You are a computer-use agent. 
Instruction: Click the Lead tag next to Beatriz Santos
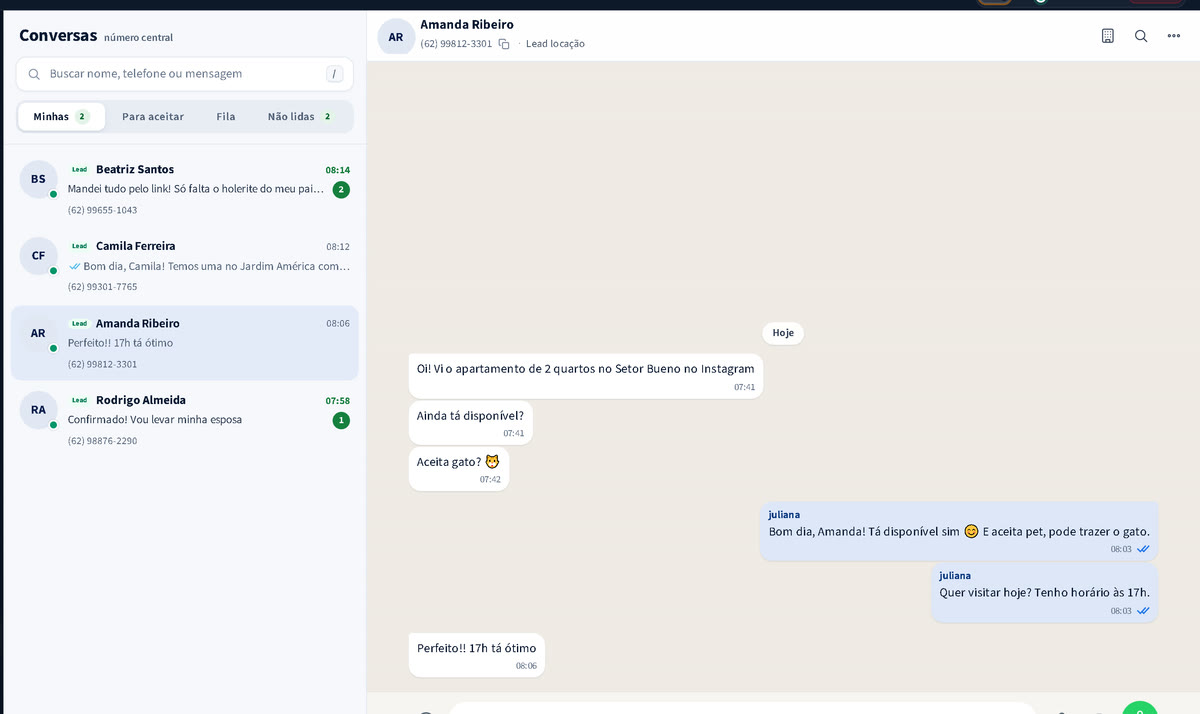79,170
